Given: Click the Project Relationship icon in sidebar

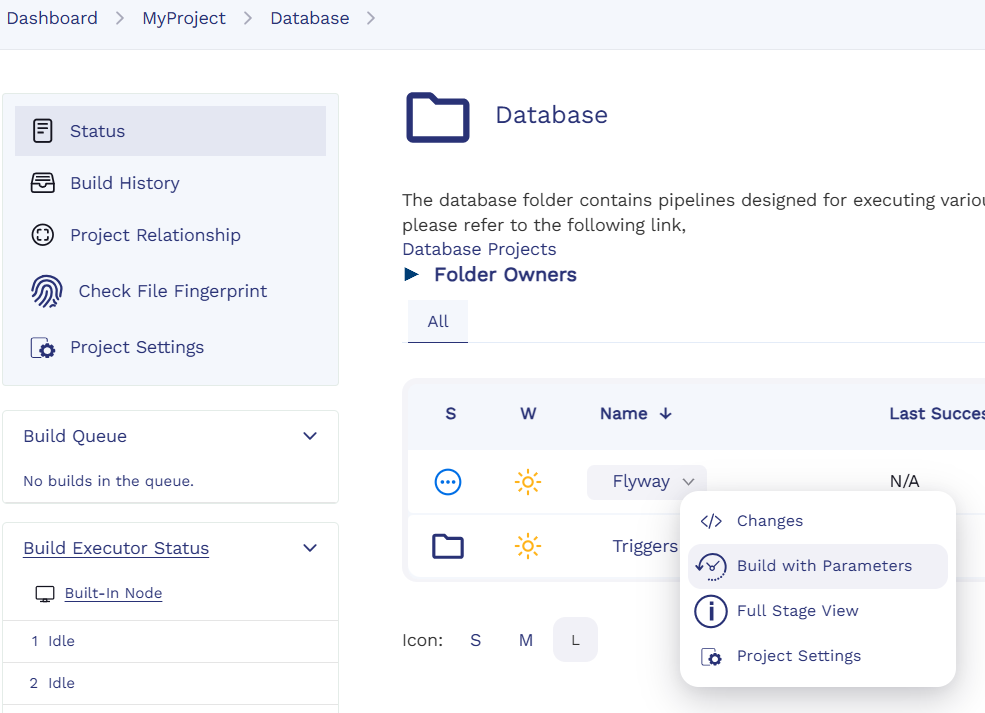Looking at the screenshot, I should [42, 235].
